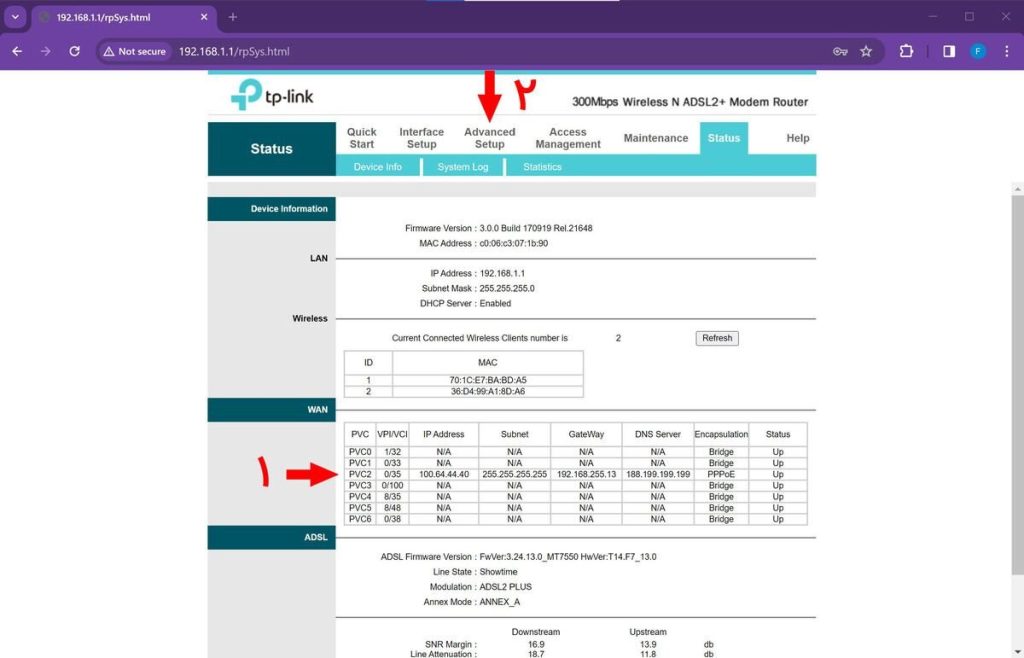
Task: Click the PVC0 row label
Action: pyautogui.click(x=360, y=452)
